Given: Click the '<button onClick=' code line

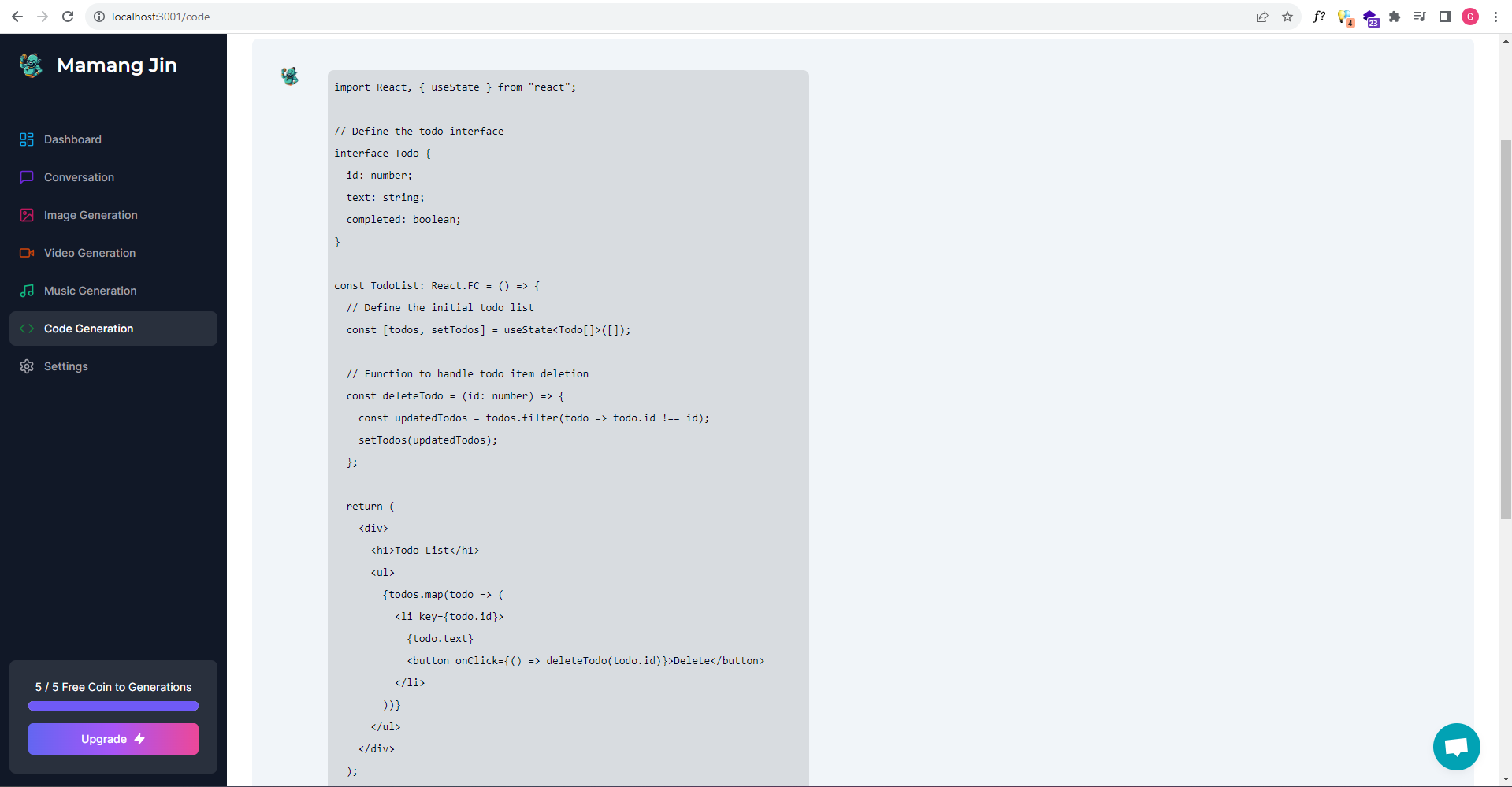Looking at the screenshot, I should point(585,661).
